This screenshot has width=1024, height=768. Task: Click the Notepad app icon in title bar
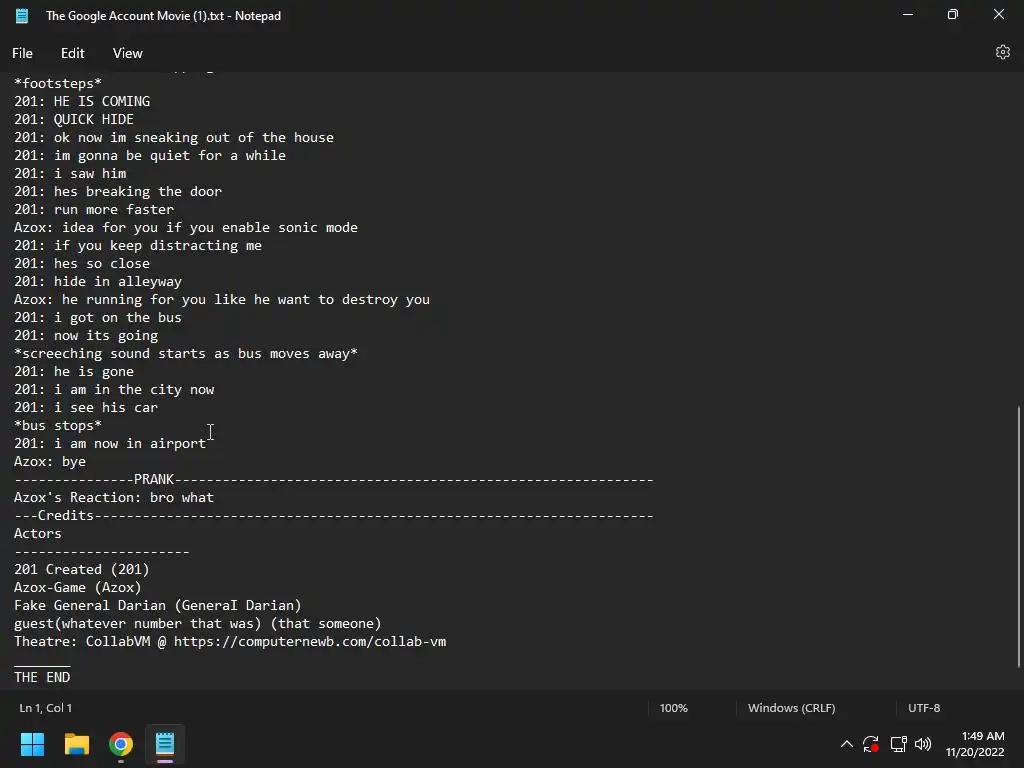[22, 16]
